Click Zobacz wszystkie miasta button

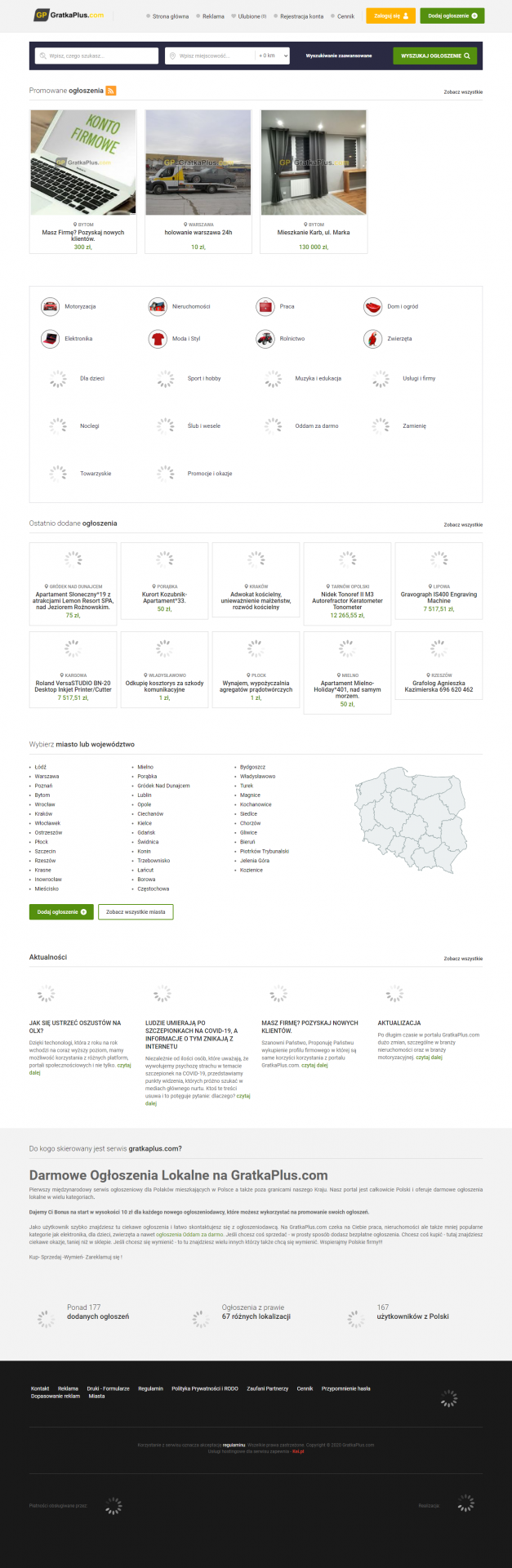(136, 911)
